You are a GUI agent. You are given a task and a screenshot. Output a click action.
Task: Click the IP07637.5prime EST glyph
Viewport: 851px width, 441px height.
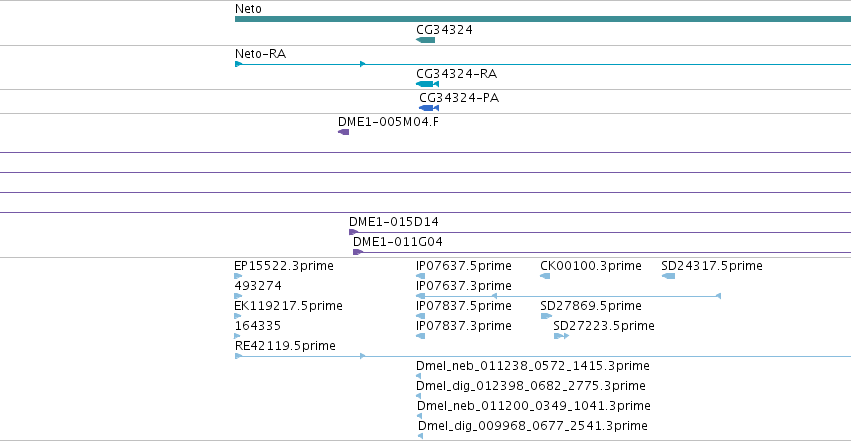click(x=420, y=276)
